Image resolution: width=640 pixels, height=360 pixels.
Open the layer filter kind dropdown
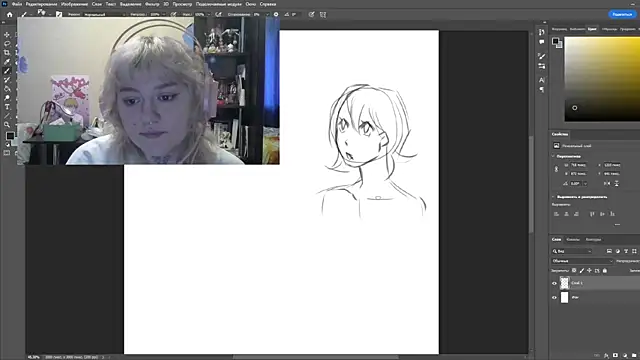click(x=572, y=251)
